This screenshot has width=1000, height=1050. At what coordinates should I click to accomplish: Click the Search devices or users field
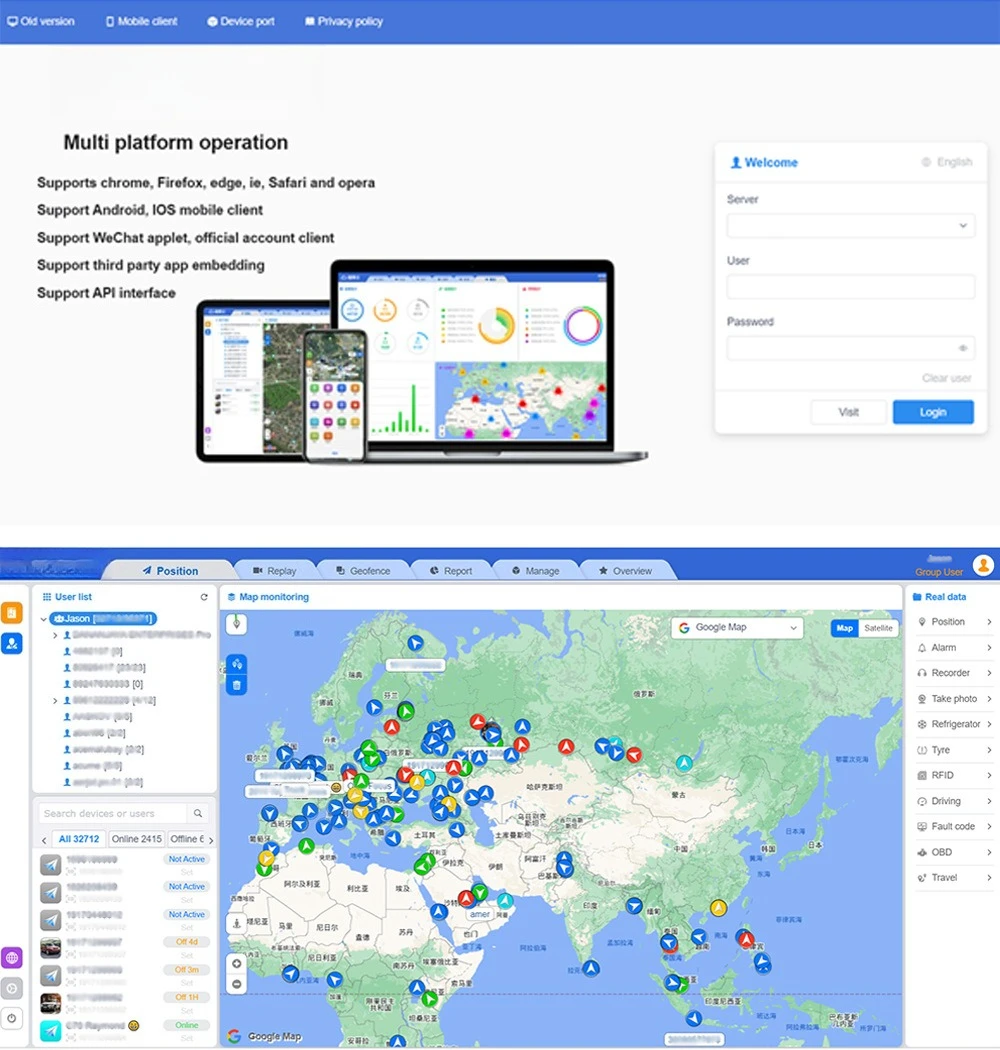112,814
